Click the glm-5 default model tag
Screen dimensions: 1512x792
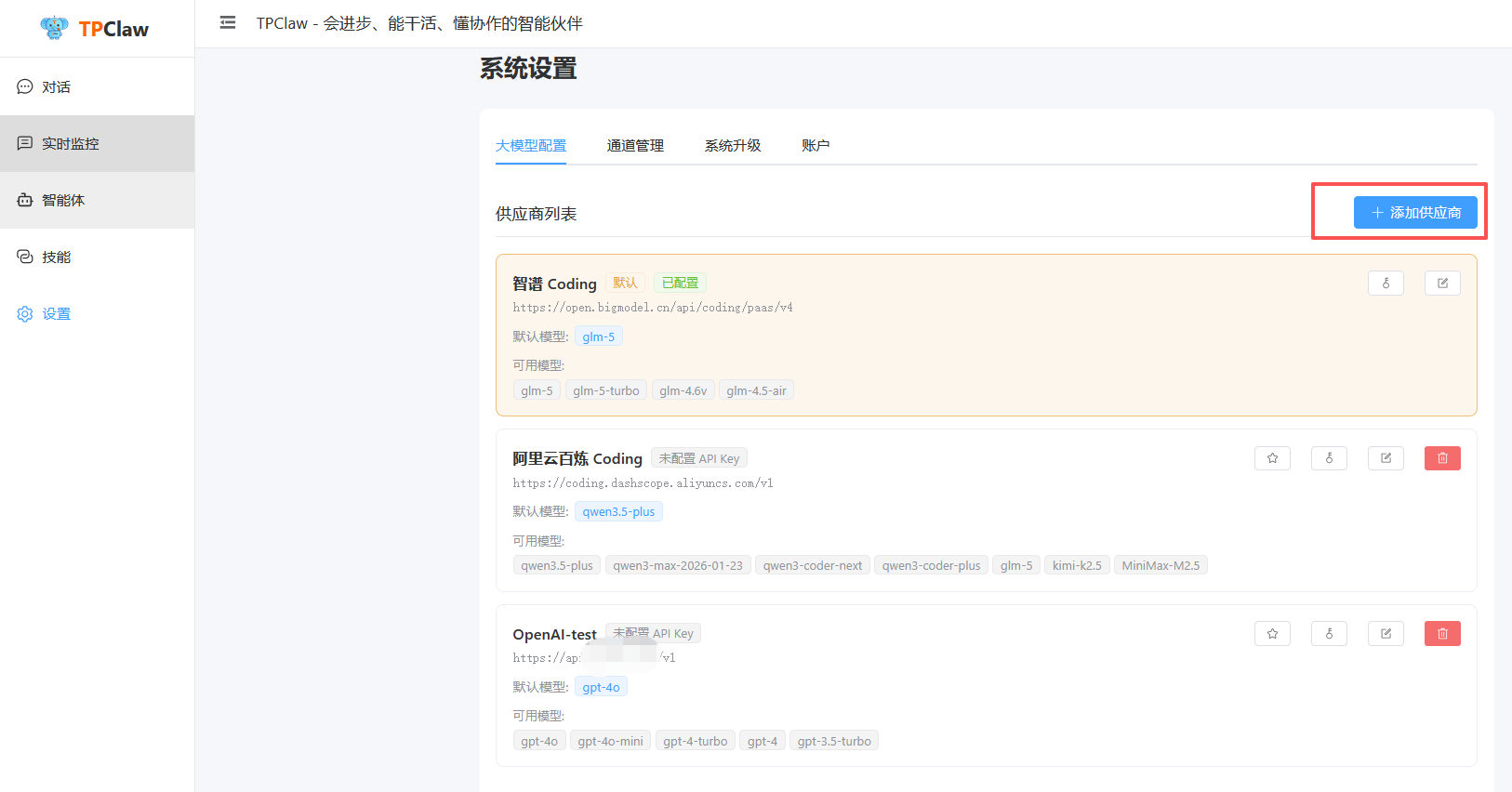(x=599, y=337)
